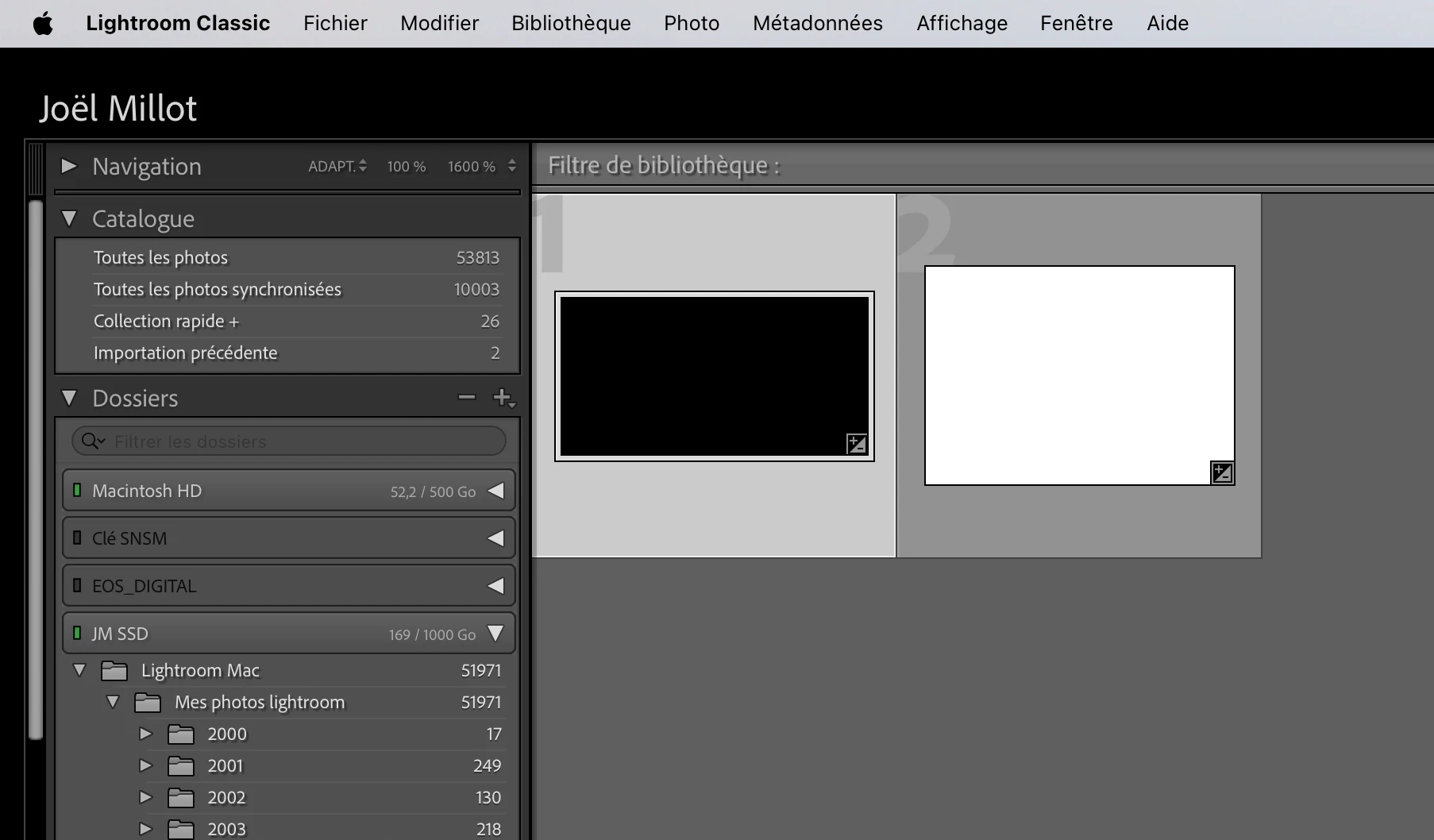Screen dimensions: 1434x840
Task: Open the Modifier menu
Action: click(x=439, y=24)
